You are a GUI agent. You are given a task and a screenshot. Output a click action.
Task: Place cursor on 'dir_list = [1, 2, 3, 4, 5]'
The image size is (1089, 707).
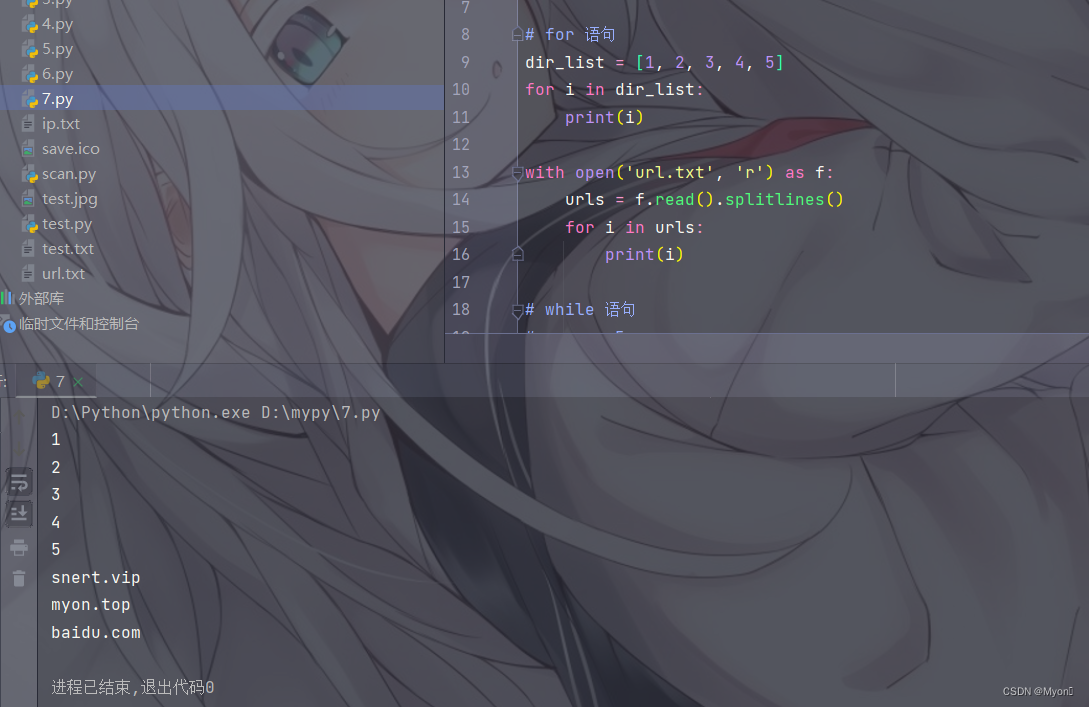pos(654,63)
